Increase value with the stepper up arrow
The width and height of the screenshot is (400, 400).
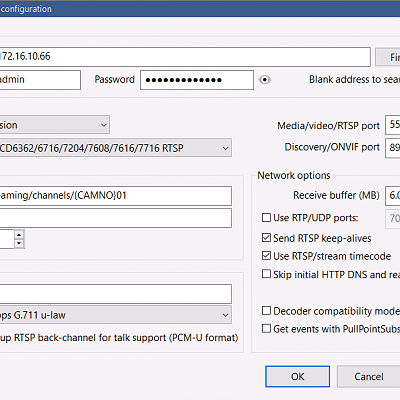click(x=19, y=235)
